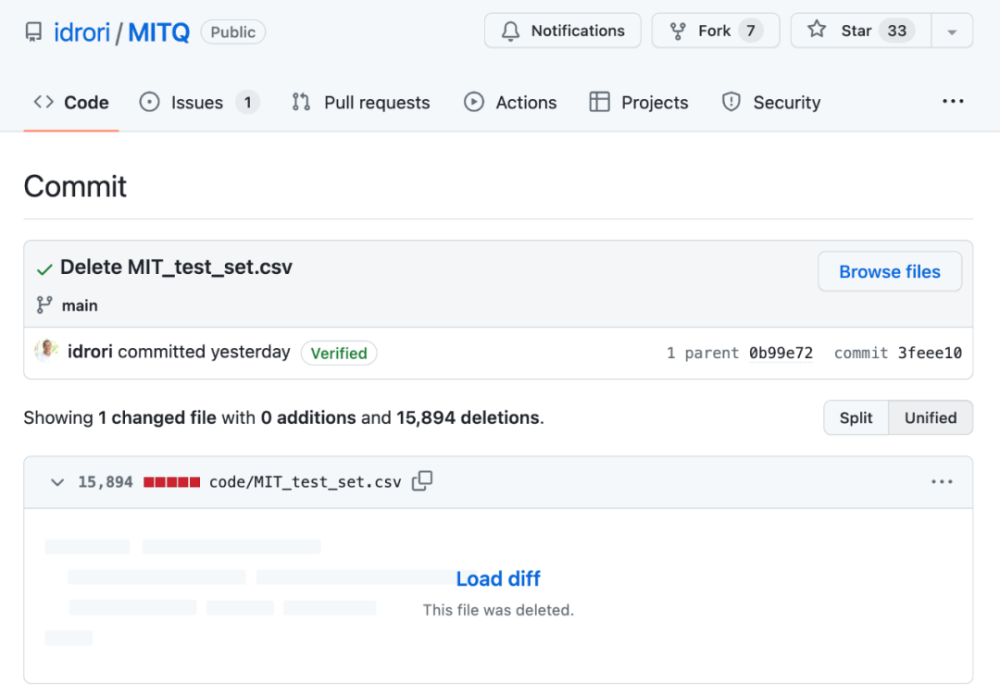Click the red diffstat deletion blocks
1000x697 pixels.
click(x=172, y=482)
